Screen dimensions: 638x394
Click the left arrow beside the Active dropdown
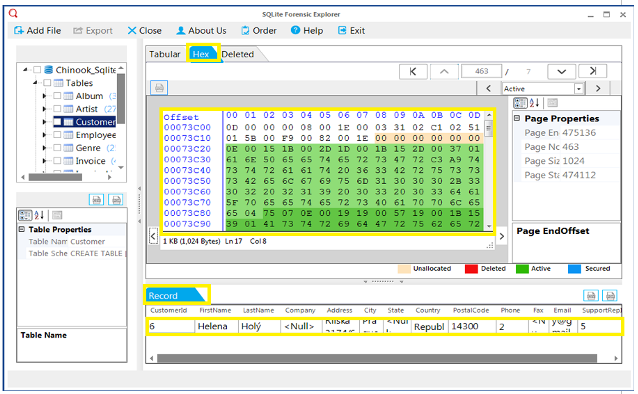coord(489,88)
